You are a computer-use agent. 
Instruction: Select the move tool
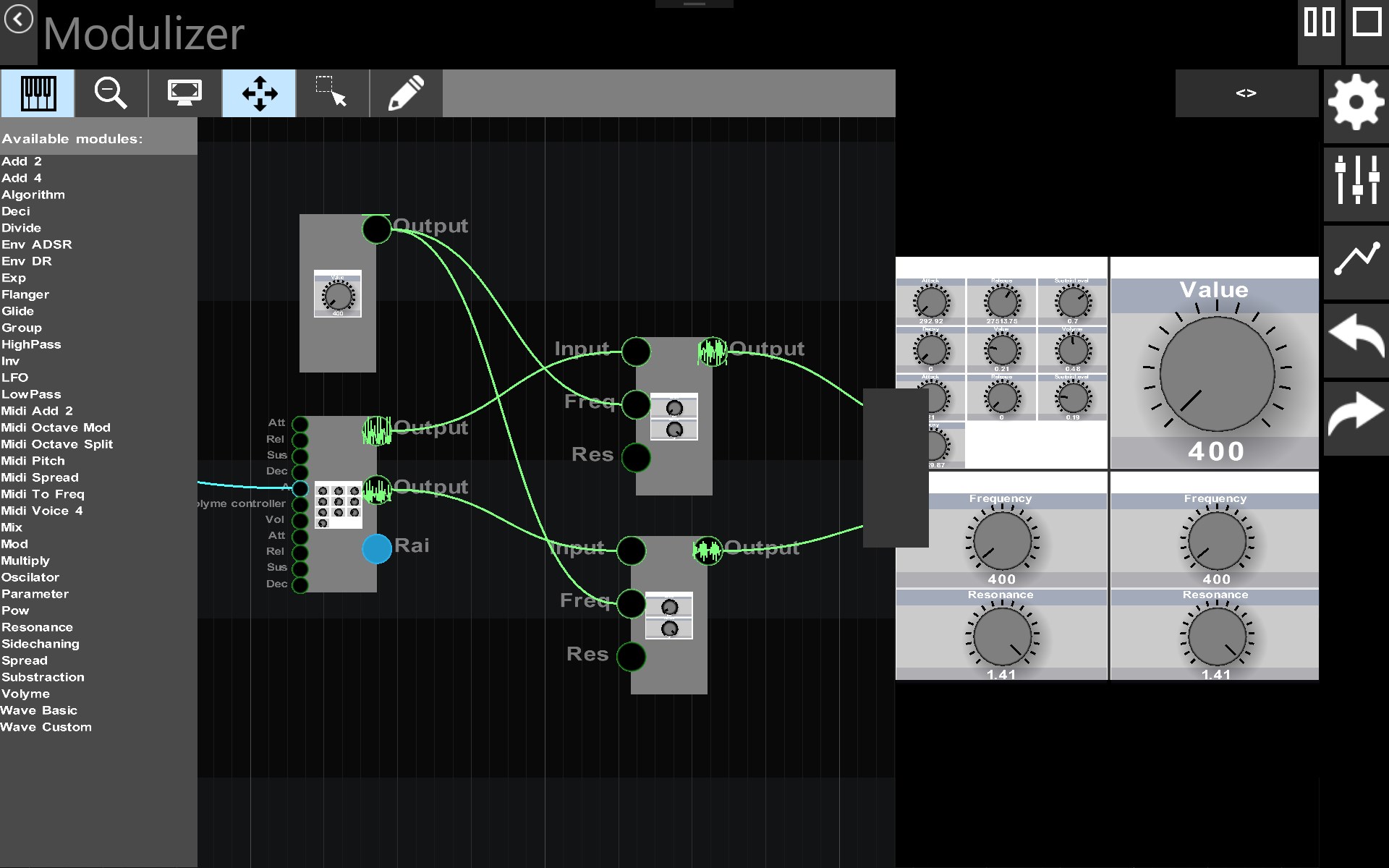pyautogui.click(x=258, y=93)
